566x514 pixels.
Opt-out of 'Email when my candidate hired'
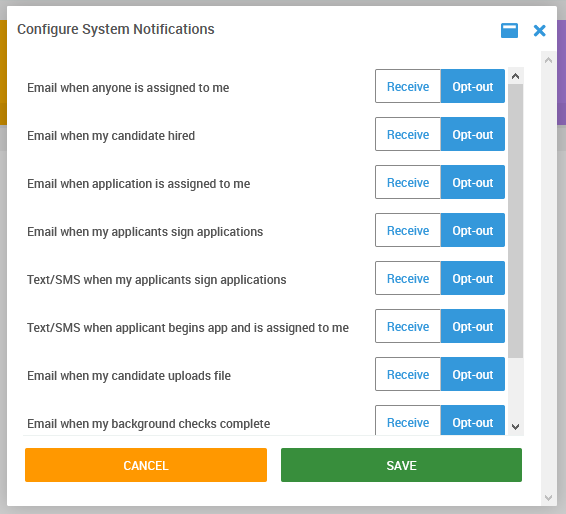coord(473,134)
